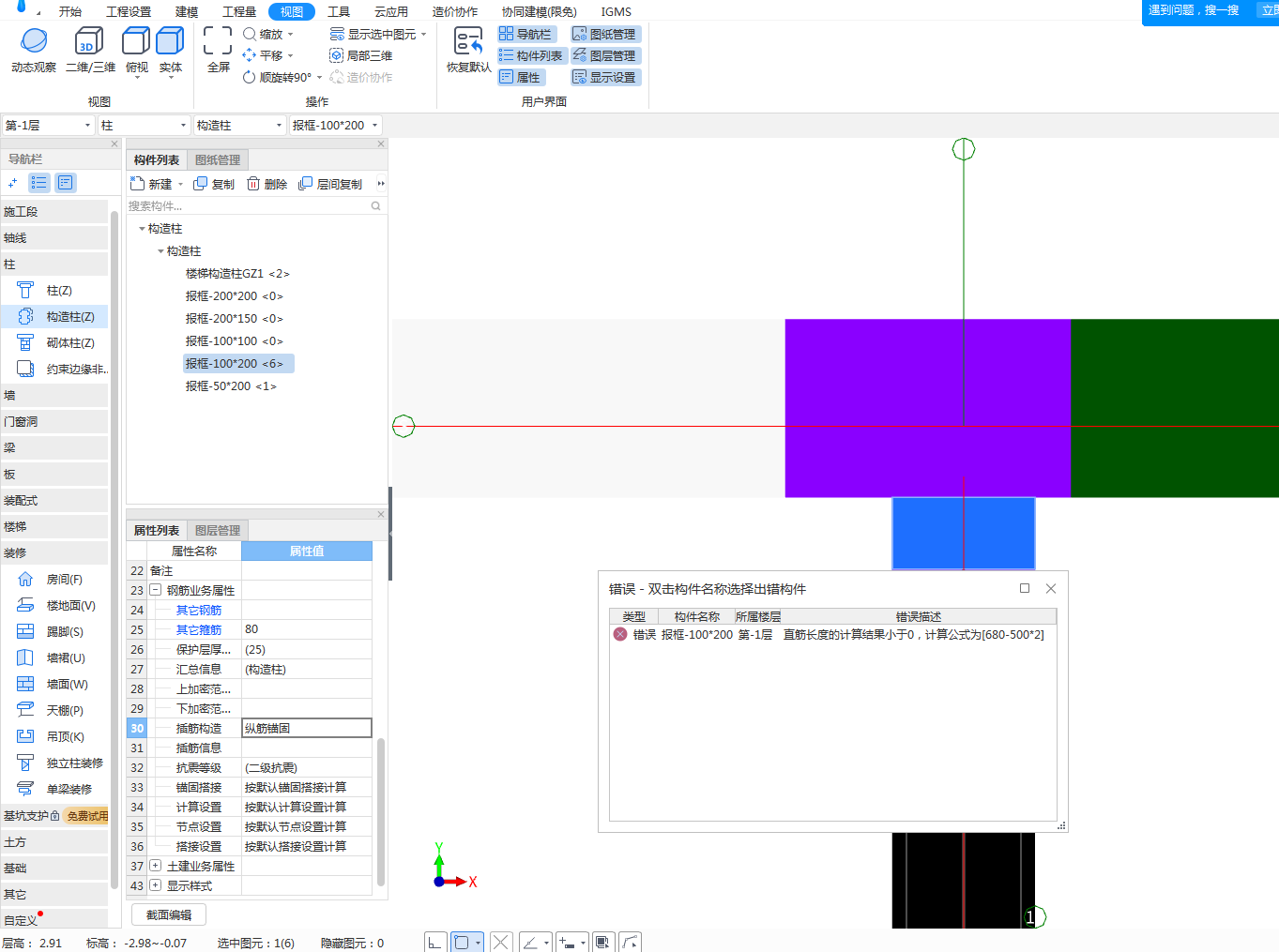This screenshot has height=952, width=1279.
Task: Click the 恢复默认 restore default icon
Action: pos(468,51)
